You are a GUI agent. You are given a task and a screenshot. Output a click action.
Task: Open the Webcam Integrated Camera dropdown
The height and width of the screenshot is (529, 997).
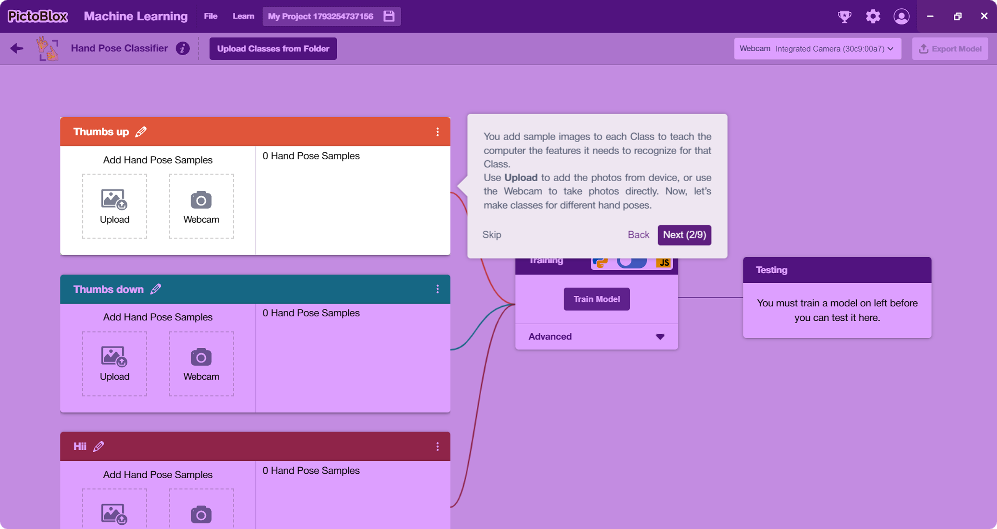(818, 49)
